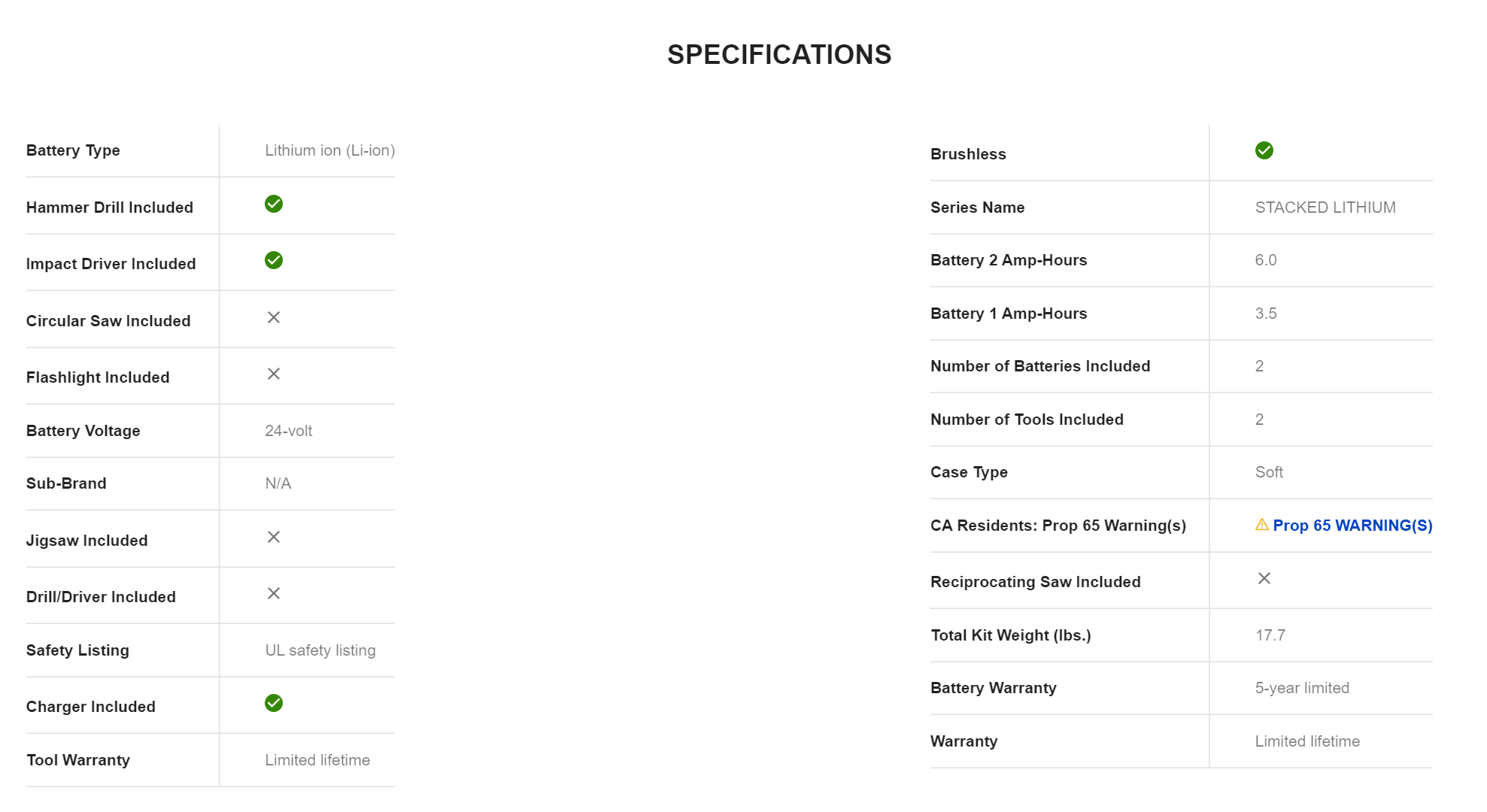Click the 24-volt battery voltage value
Viewport: 1487px width, 812px height.
288,431
